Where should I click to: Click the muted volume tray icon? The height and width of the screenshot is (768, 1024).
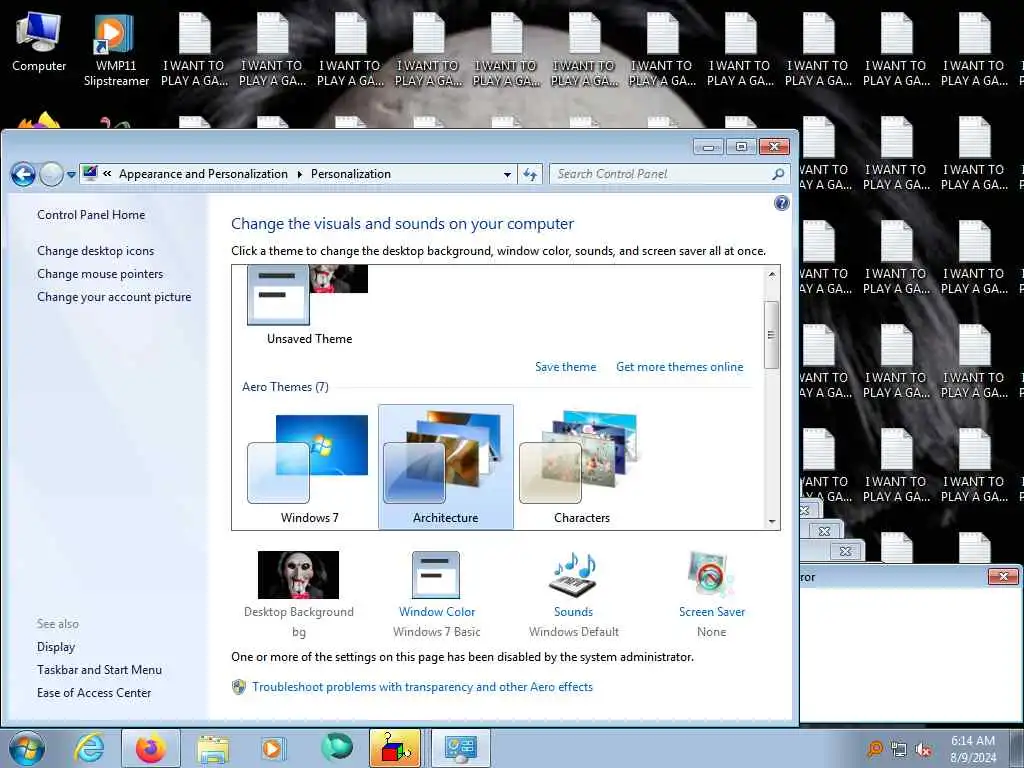pyautogui.click(x=923, y=750)
